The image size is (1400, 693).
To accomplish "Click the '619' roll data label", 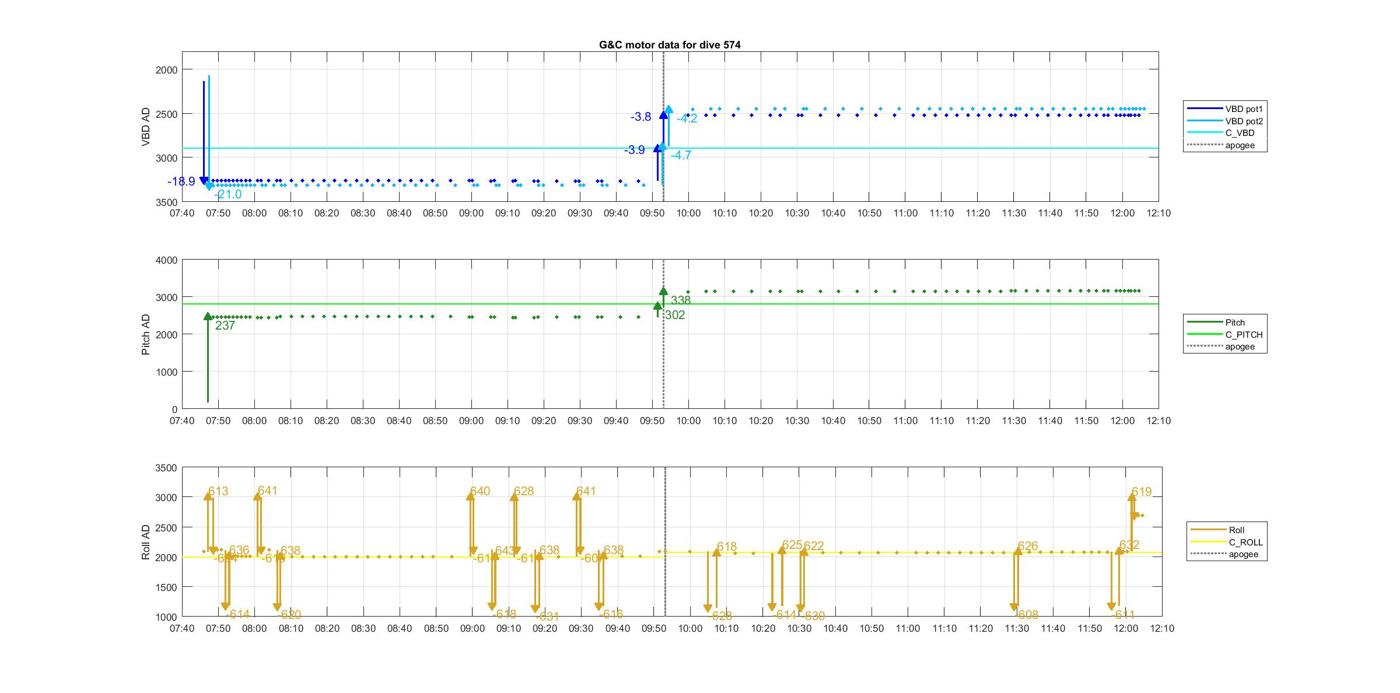I will tap(1142, 493).
